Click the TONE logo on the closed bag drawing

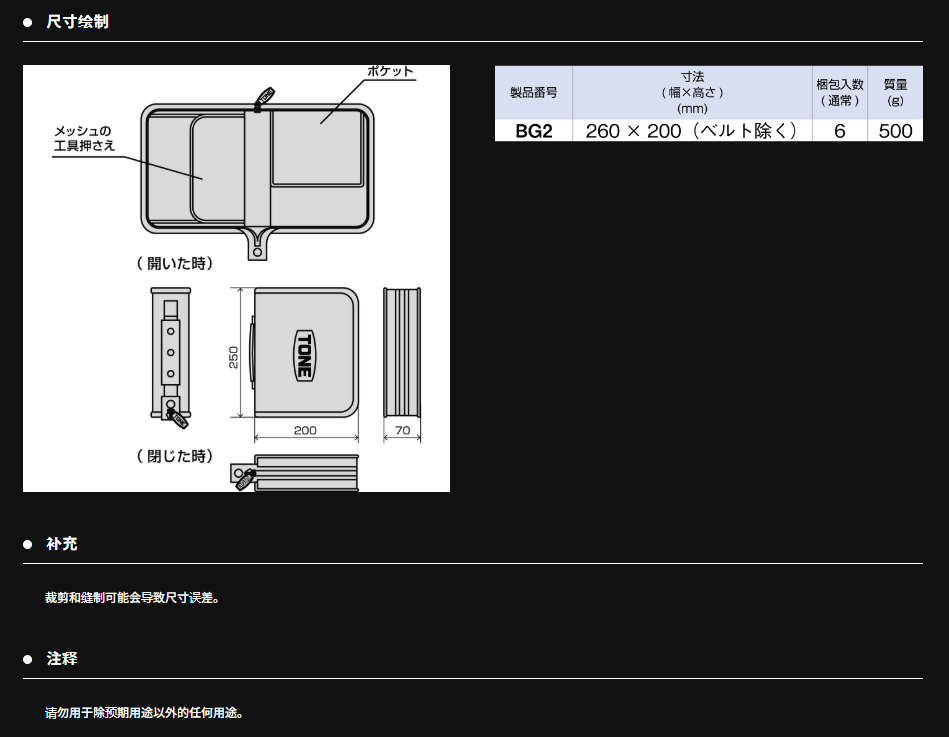(303, 353)
